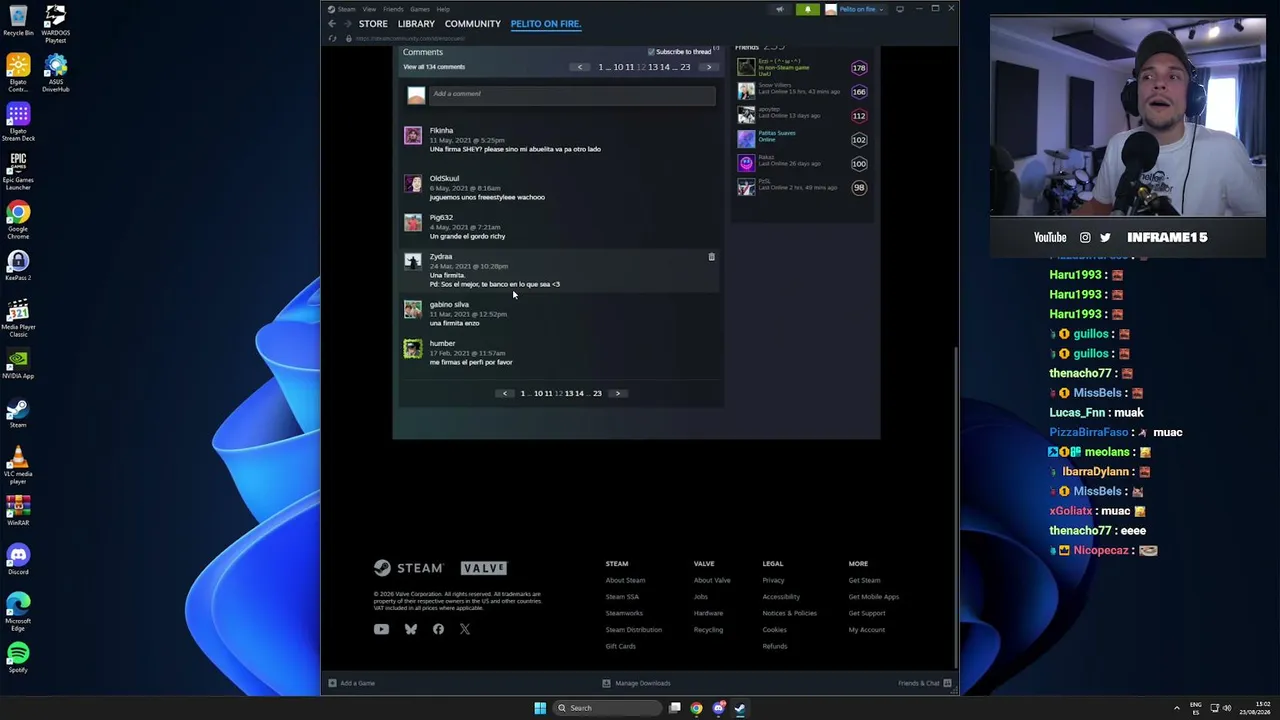Viewport: 1280px width, 720px height.
Task: Open the PELITO ON FIRE. tab
Action: point(546,23)
